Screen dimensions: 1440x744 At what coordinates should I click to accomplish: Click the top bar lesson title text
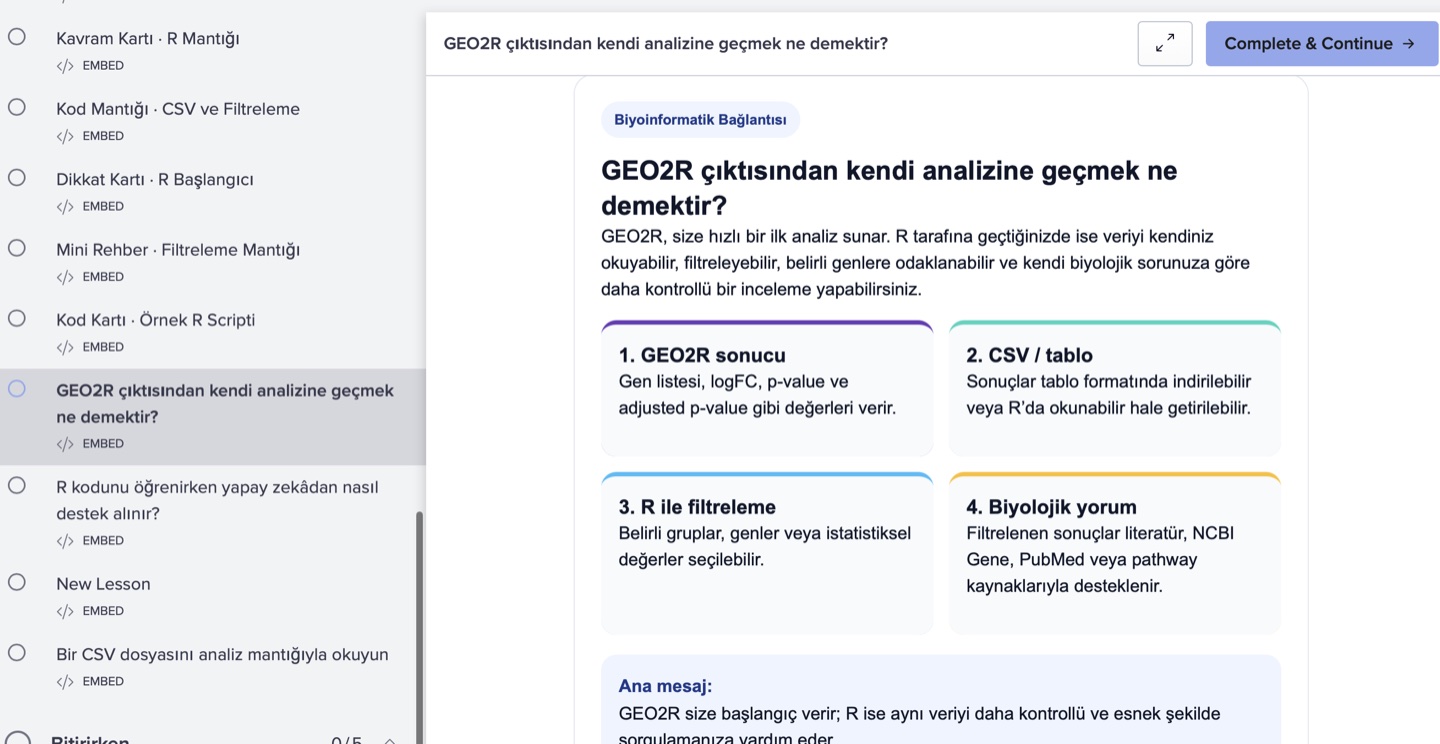665,44
